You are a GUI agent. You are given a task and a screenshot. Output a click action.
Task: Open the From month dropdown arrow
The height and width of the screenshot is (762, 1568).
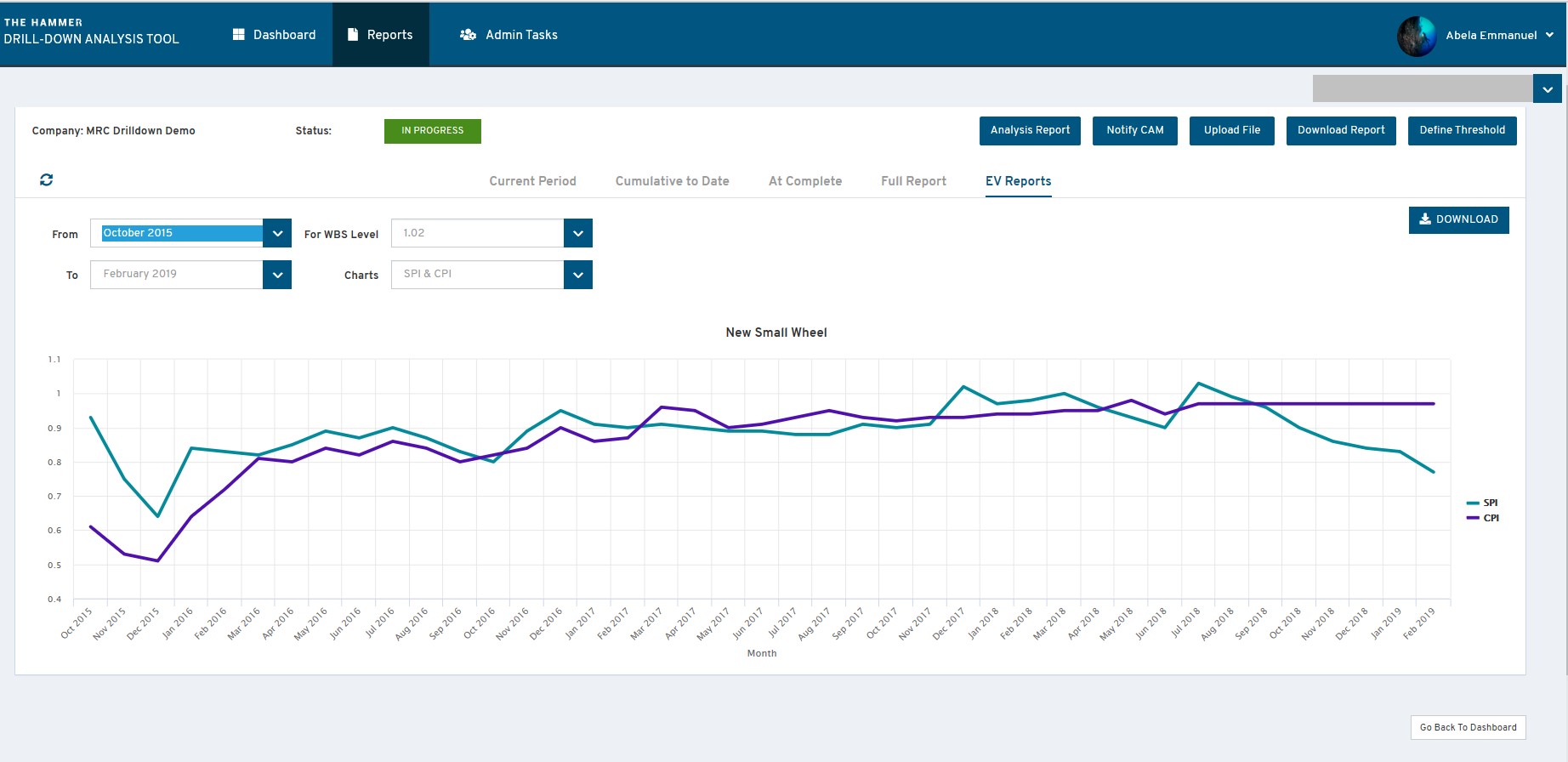click(x=277, y=233)
